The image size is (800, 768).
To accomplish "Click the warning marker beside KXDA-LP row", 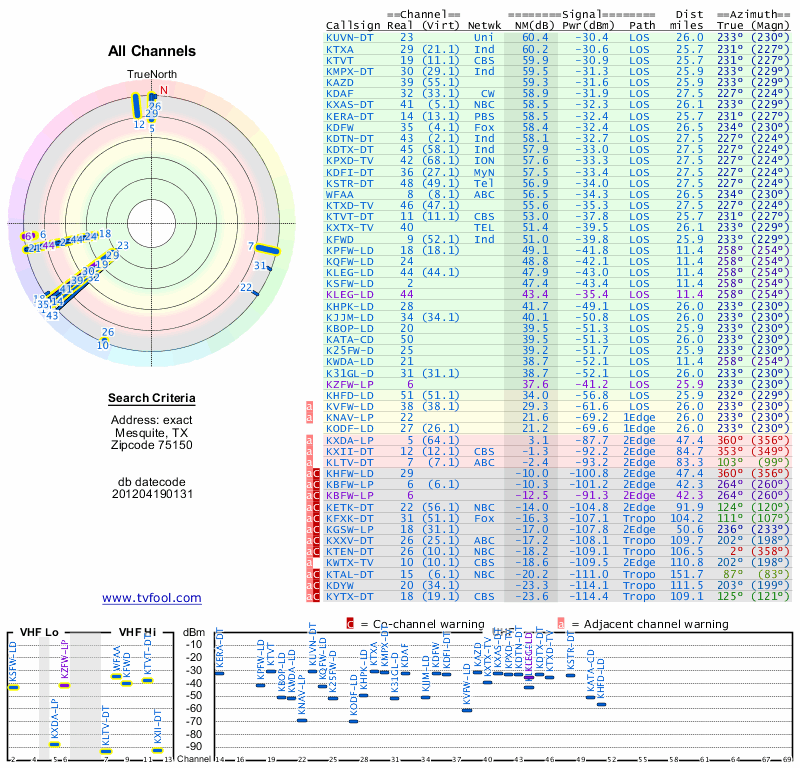I will click(x=310, y=439).
